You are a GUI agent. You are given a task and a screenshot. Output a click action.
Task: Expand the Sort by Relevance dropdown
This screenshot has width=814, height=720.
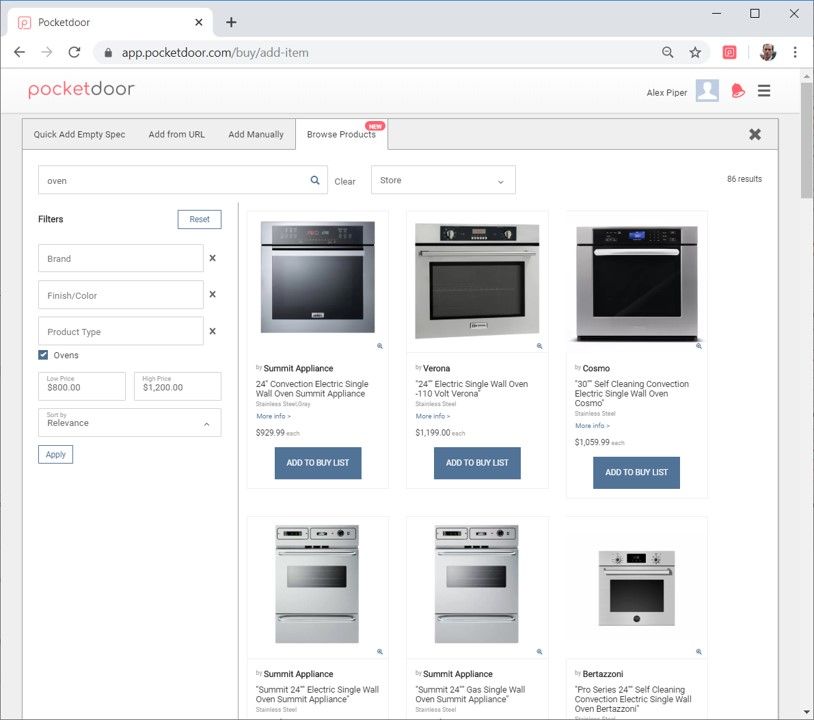(130, 423)
